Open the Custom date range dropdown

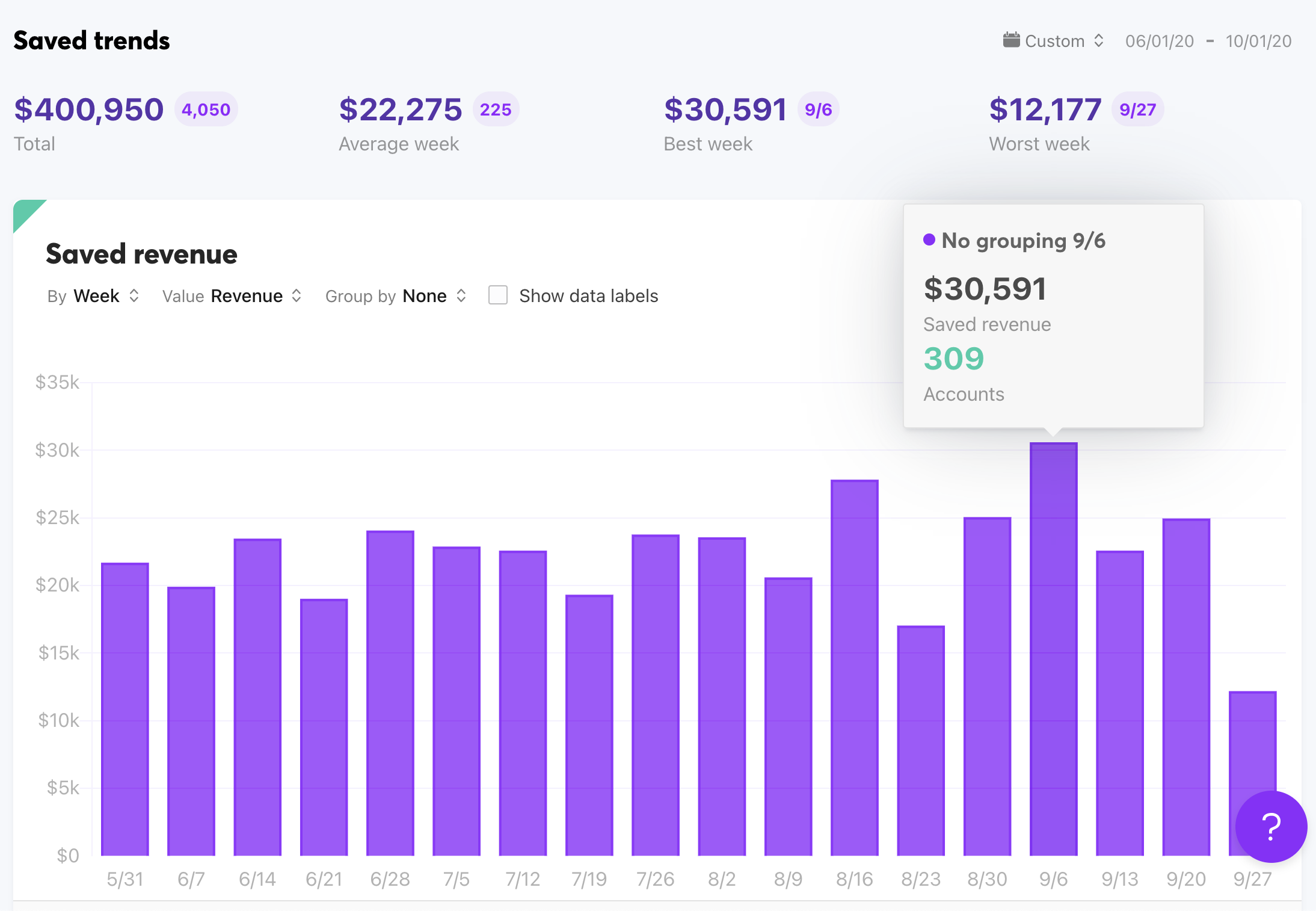coord(1063,41)
